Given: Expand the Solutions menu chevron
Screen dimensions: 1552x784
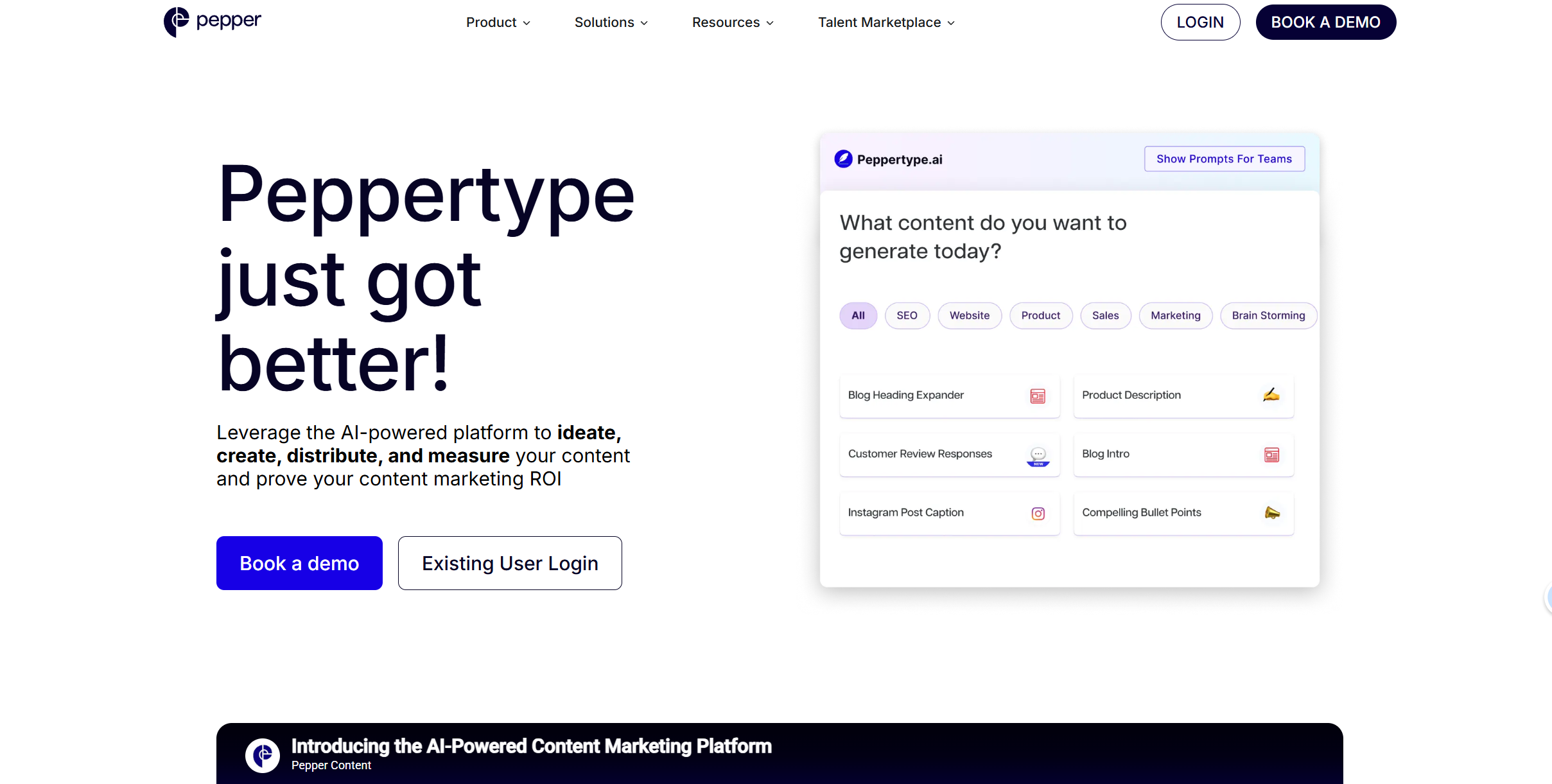Looking at the screenshot, I should point(644,23).
